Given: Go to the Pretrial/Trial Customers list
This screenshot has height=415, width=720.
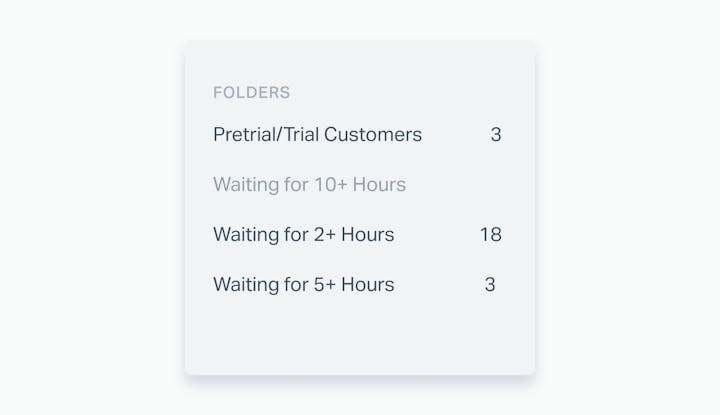Looking at the screenshot, I should (x=317, y=134).
